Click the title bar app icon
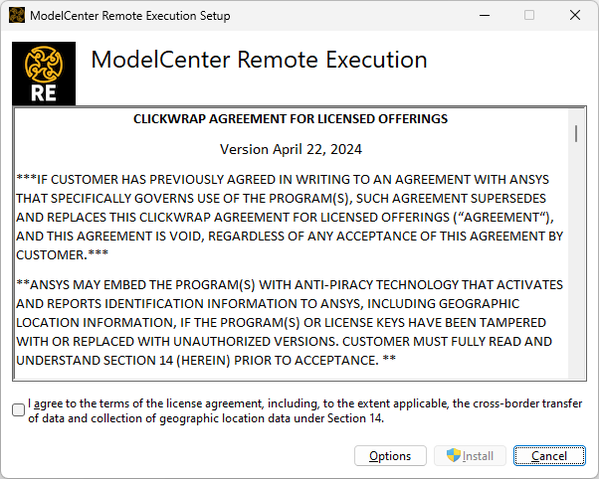Viewport: 599px width, 479px height. [17, 15]
